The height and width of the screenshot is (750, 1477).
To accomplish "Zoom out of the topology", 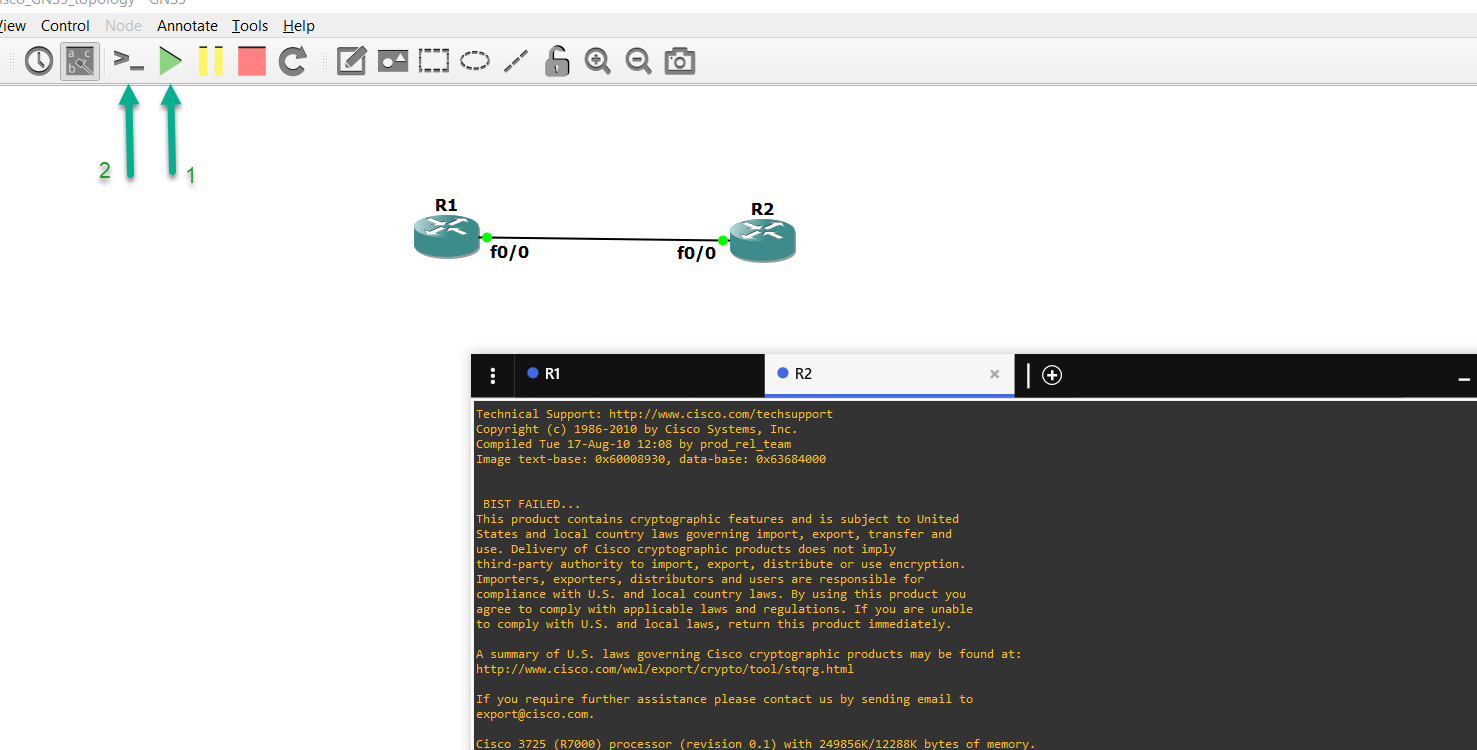I will point(639,62).
